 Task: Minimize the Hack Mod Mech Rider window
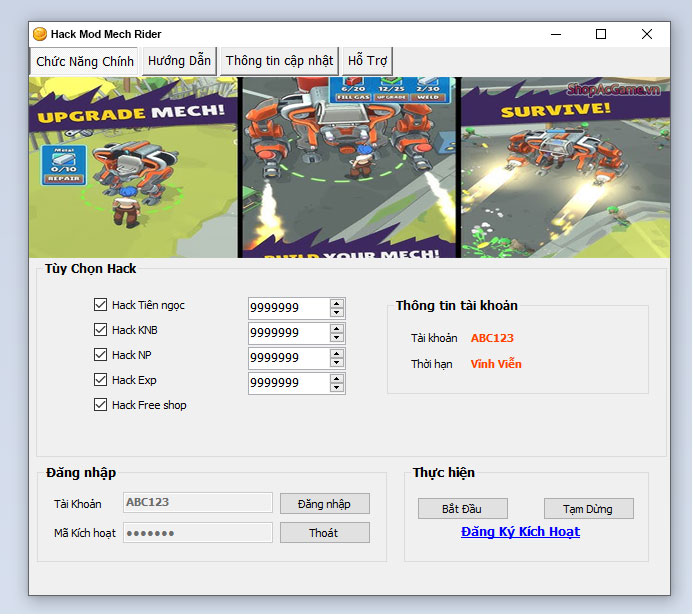tap(556, 34)
